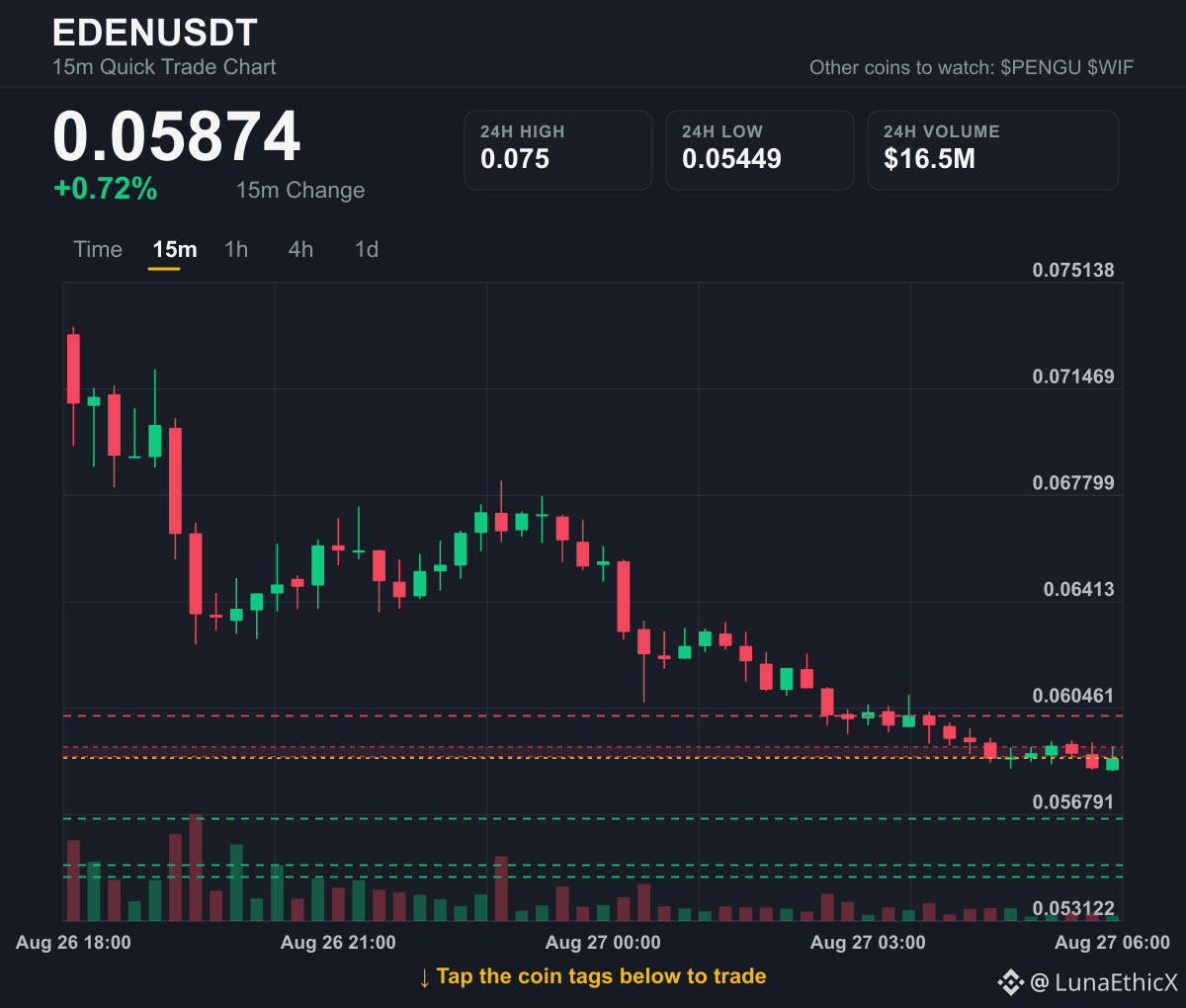The image size is (1186, 1008).
Task: Click the Aug 27 00:00 time label
Action: pos(603,943)
